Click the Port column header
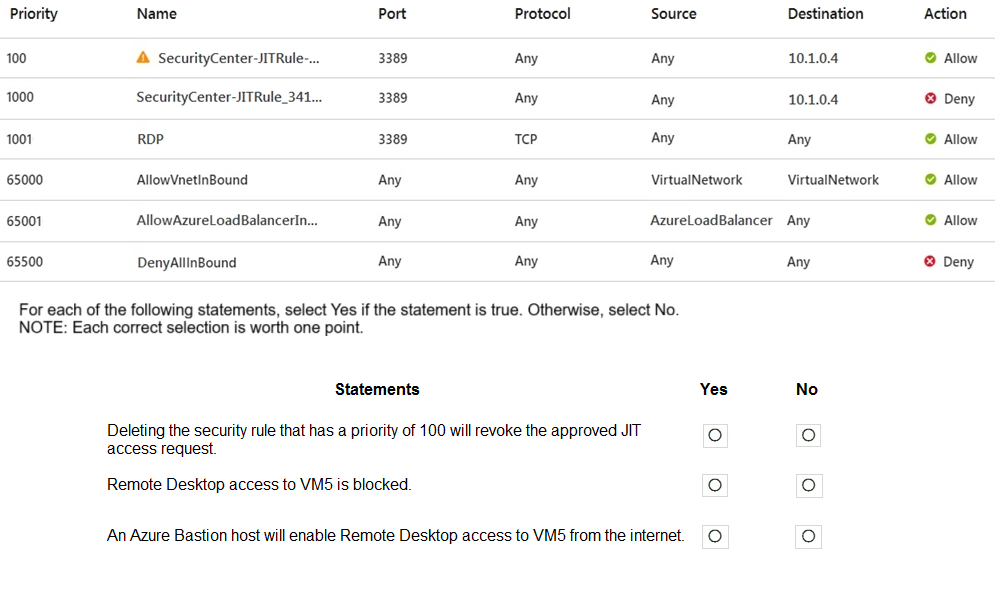 [x=392, y=14]
